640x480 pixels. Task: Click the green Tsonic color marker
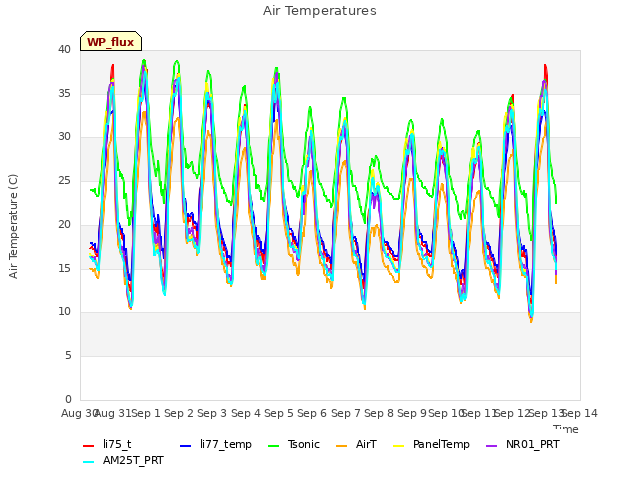pyautogui.click(x=273, y=446)
